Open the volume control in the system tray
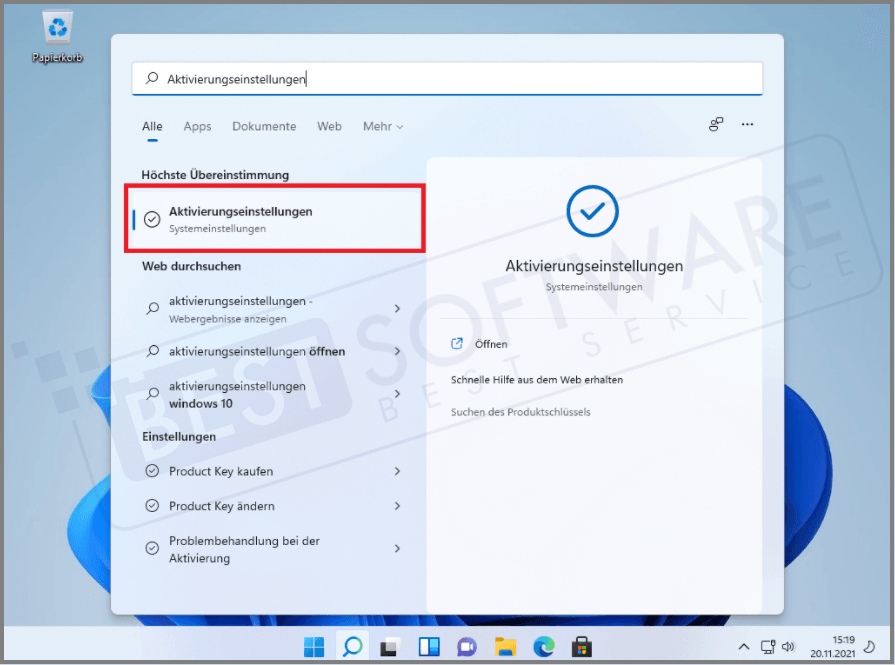Image resolution: width=895 pixels, height=665 pixels. [789, 647]
